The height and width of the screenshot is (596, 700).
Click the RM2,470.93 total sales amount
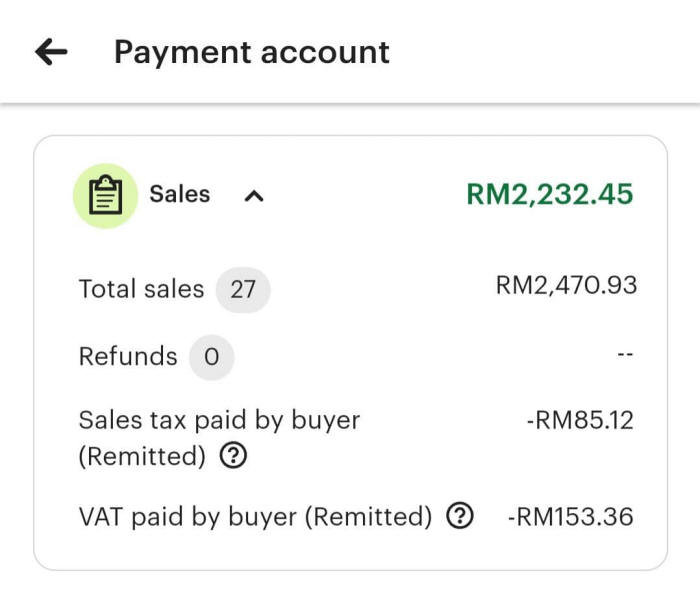(x=566, y=286)
